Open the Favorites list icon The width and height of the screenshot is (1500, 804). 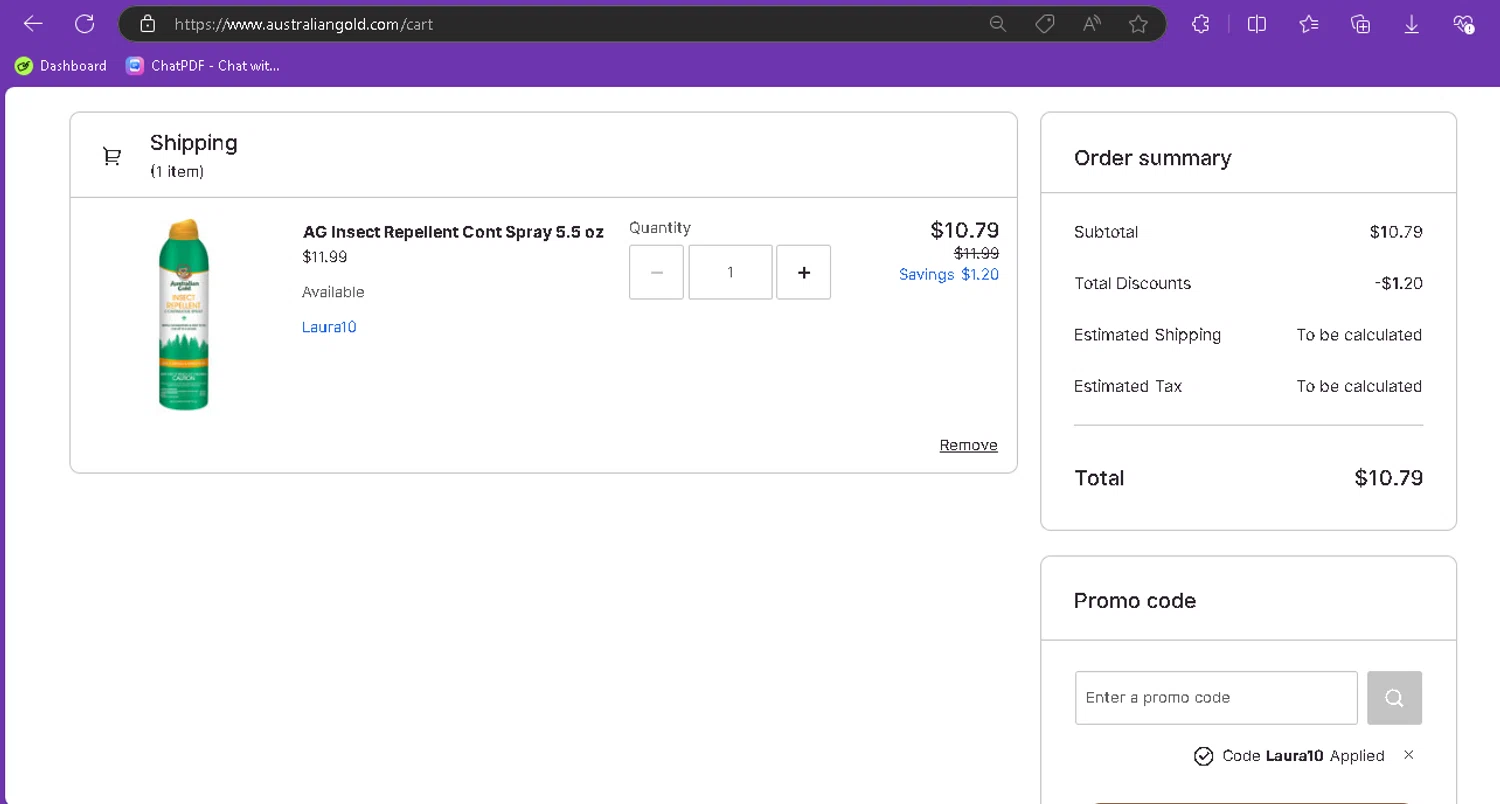point(1309,24)
